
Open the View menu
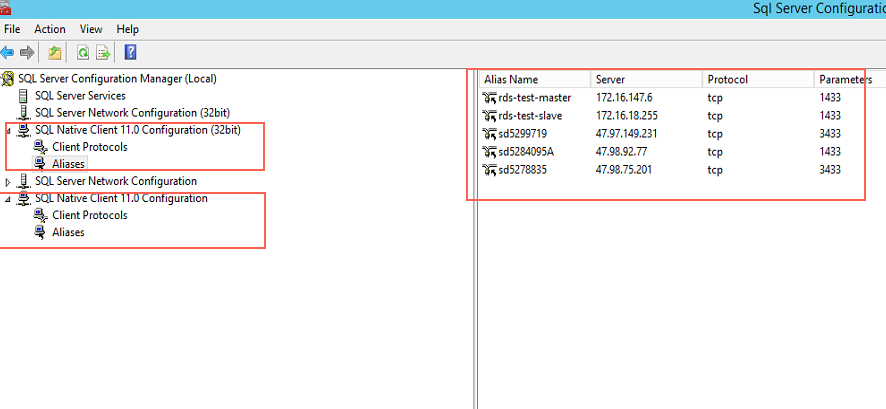click(x=91, y=29)
